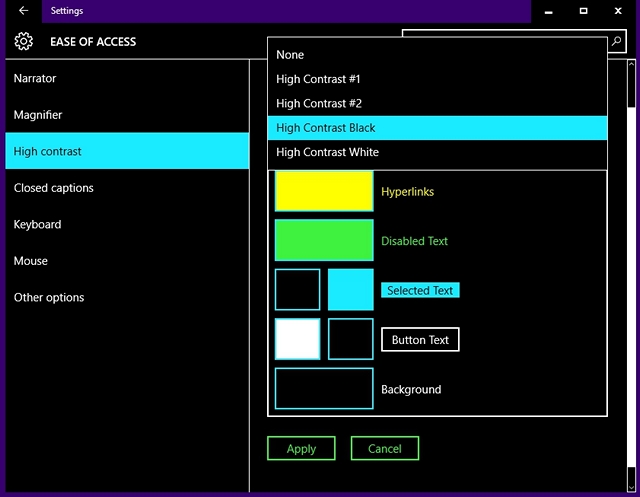
Task: Click the back arrow in title bar
Action: pyautogui.click(x=24, y=11)
